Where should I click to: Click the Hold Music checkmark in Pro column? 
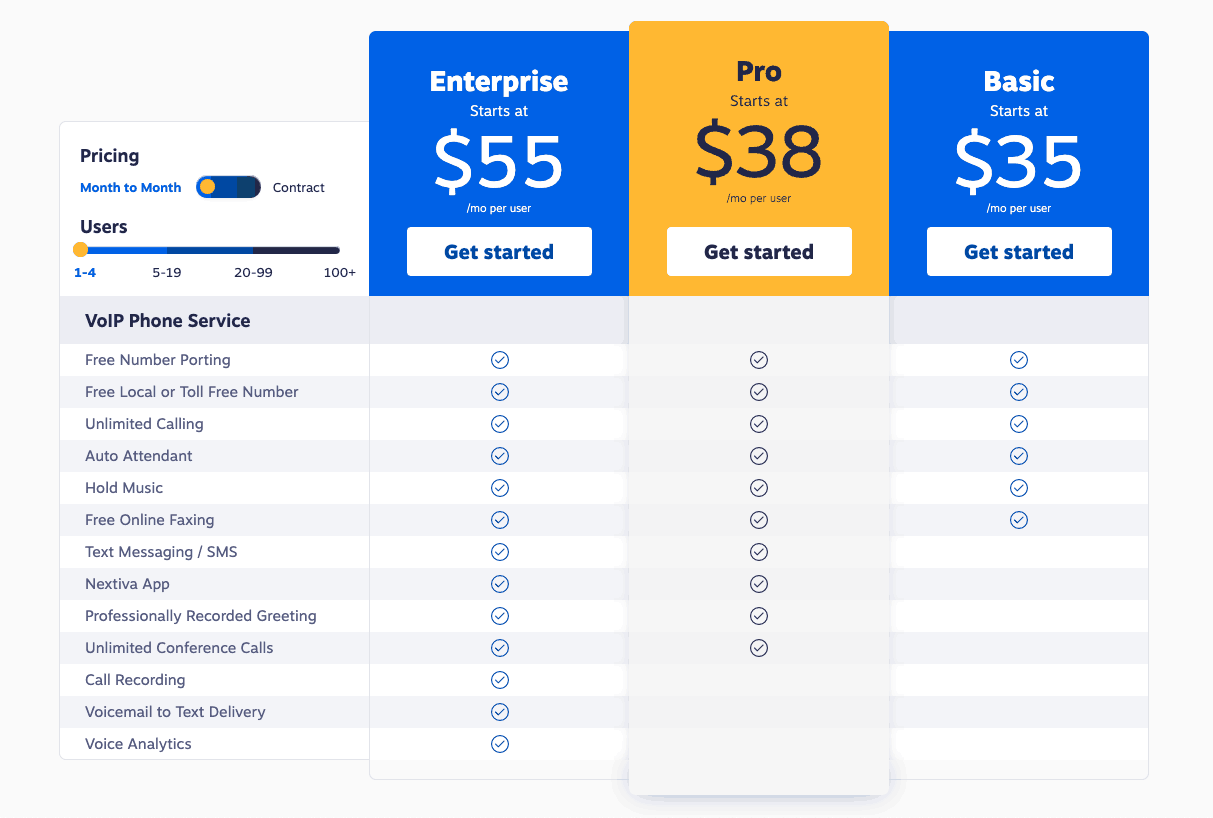coord(758,487)
